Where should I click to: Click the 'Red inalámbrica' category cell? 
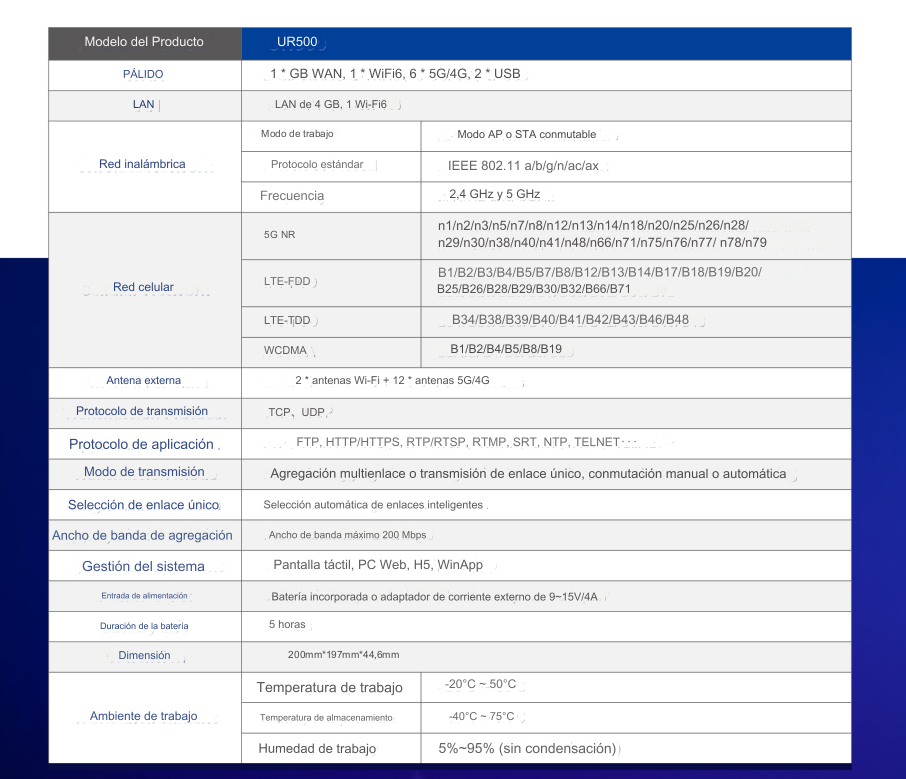[142, 164]
